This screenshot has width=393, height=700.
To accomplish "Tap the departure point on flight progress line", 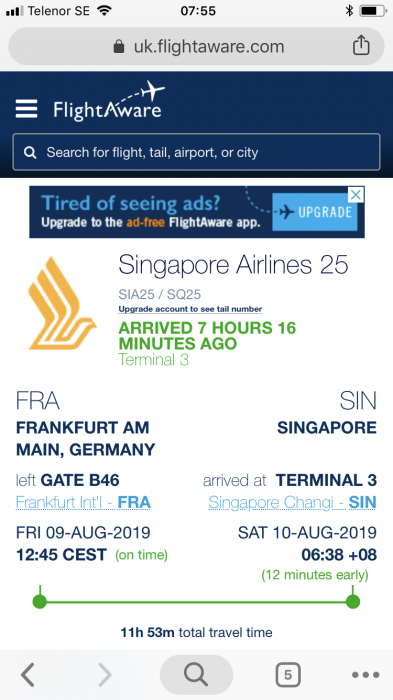I will point(40,601).
